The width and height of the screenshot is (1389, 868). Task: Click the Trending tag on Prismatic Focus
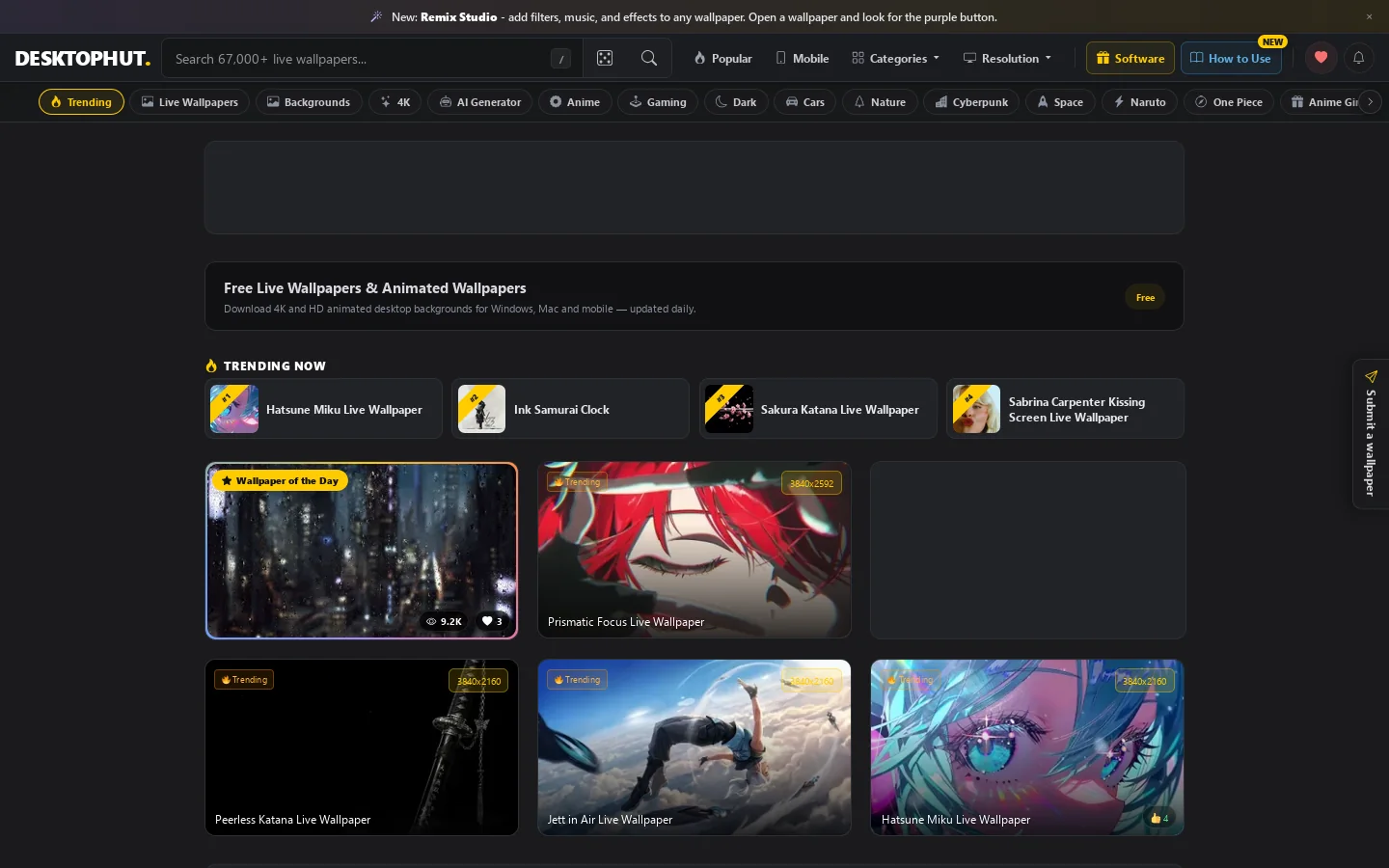click(577, 481)
